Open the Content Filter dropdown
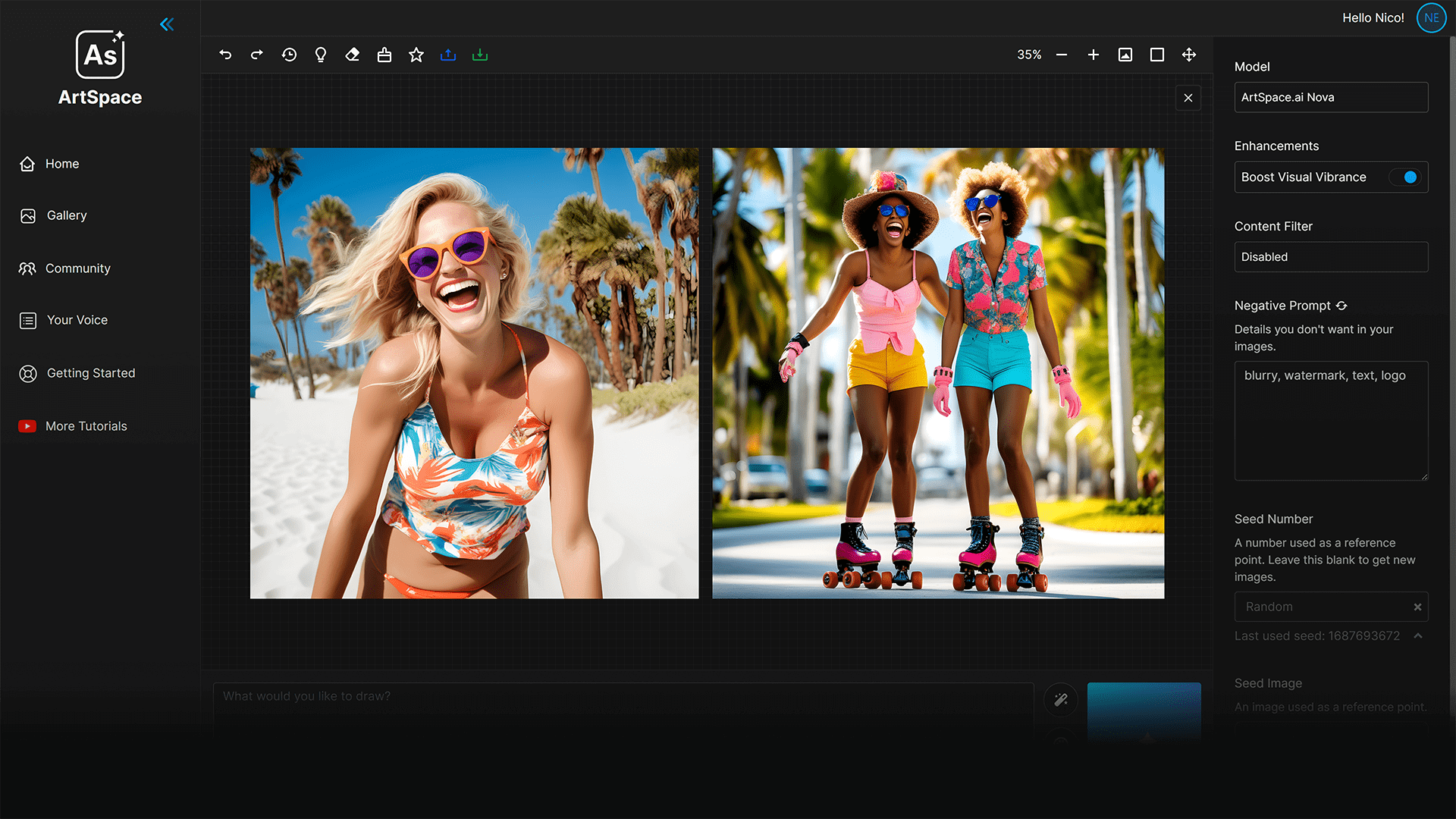The width and height of the screenshot is (1456, 819). pyautogui.click(x=1331, y=257)
